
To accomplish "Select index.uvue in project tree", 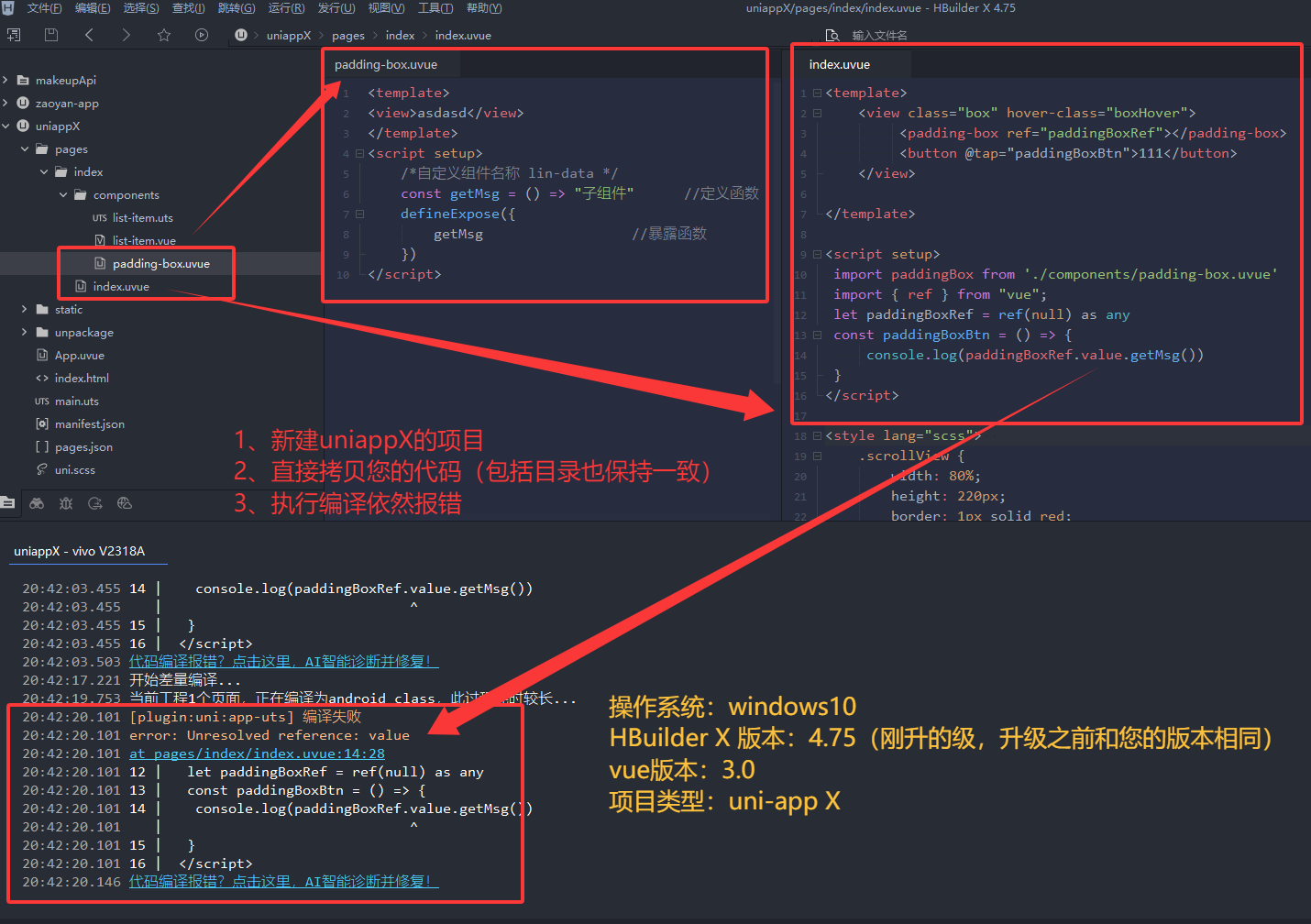I will [x=121, y=287].
